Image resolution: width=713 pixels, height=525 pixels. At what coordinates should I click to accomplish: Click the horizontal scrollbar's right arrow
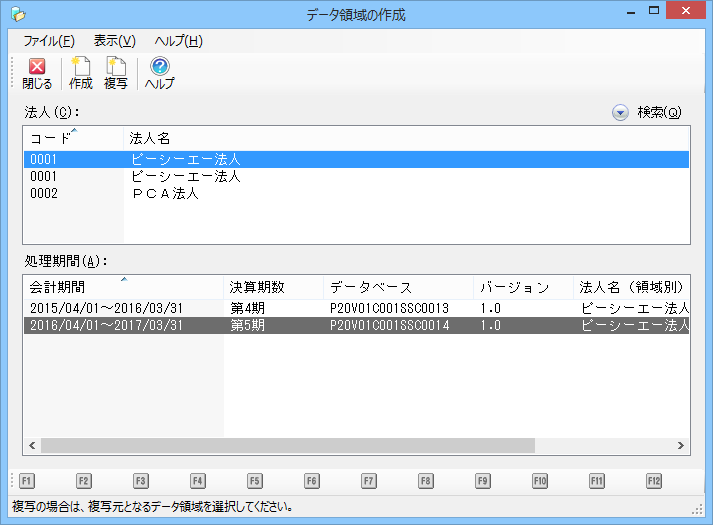click(681, 445)
